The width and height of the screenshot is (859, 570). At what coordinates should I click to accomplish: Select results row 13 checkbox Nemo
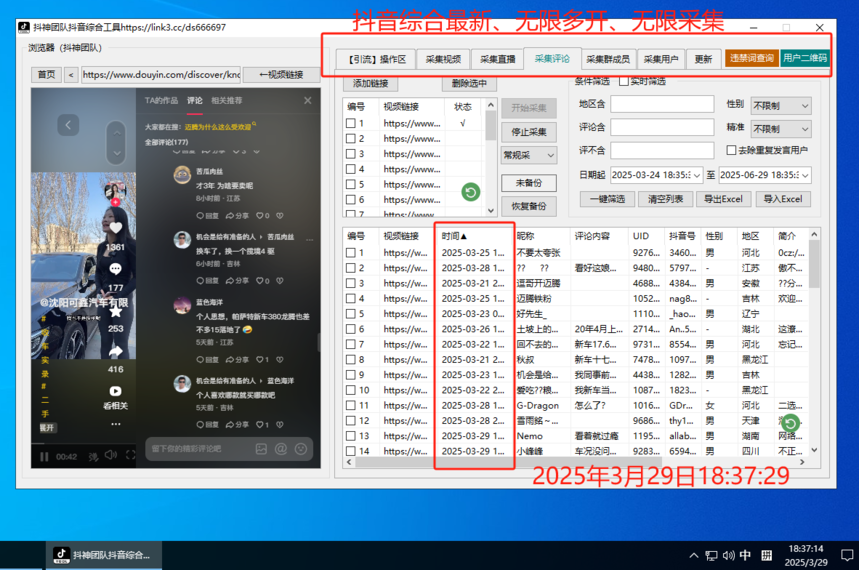tap(351, 436)
